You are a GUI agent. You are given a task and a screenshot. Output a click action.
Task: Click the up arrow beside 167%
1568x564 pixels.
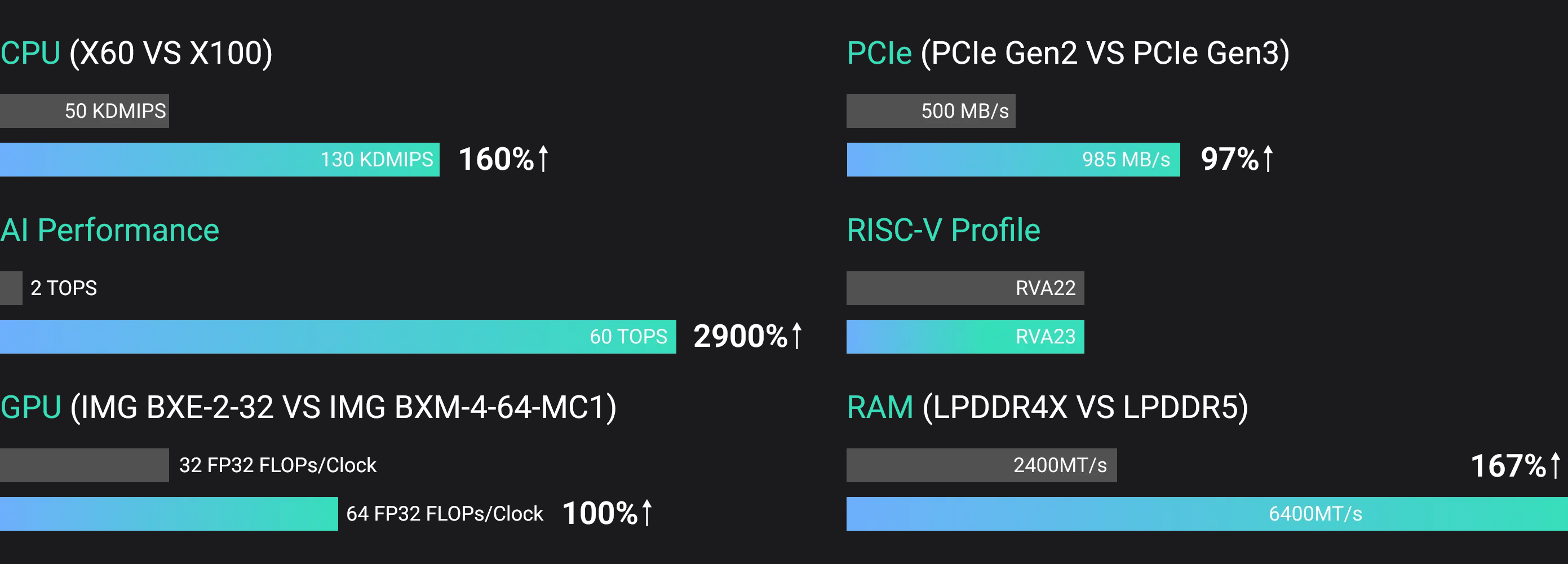coord(1555,465)
